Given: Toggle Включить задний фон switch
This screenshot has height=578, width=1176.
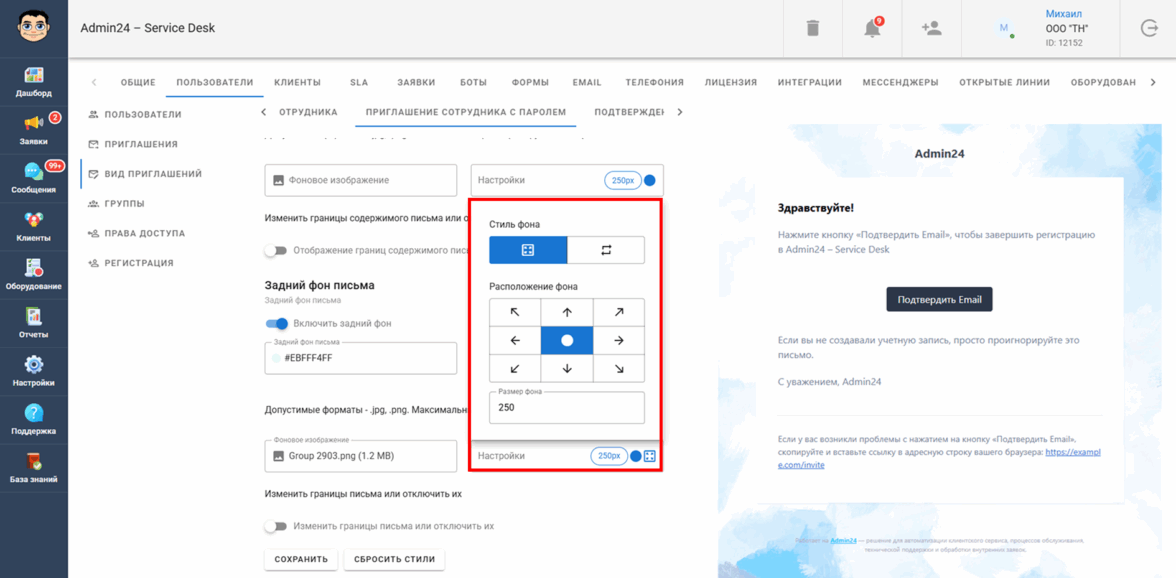Looking at the screenshot, I should tap(277, 324).
